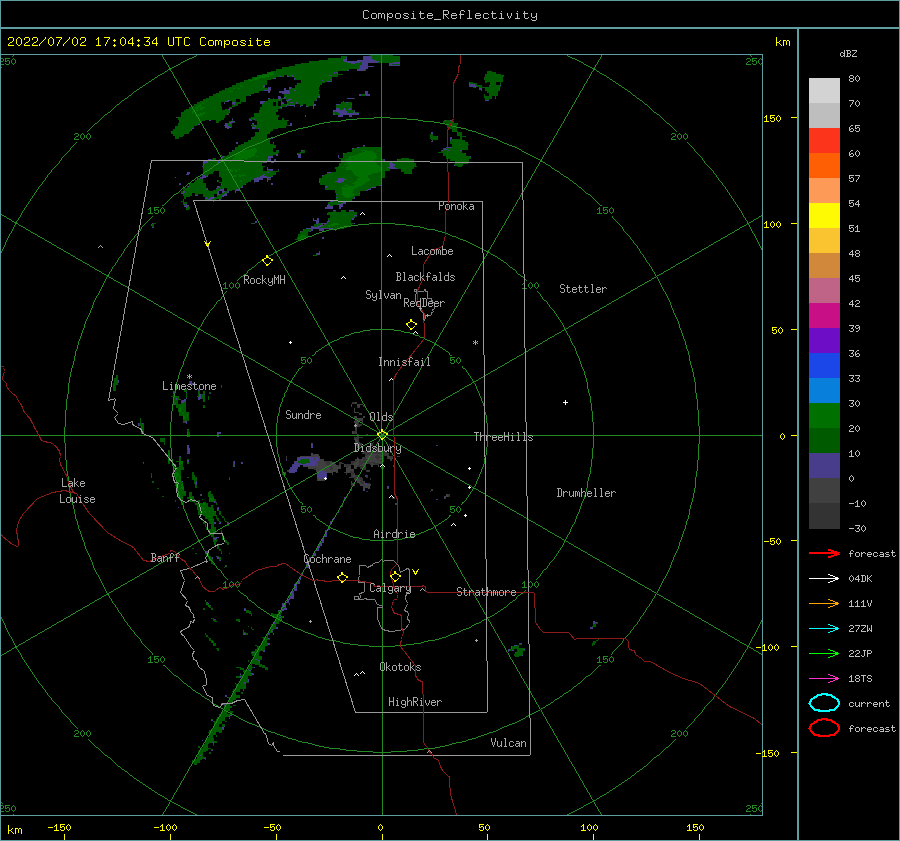This screenshot has height=841, width=900.
Task: Click the yellow V marker northeast of Calgary
Action: click(x=416, y=572)
